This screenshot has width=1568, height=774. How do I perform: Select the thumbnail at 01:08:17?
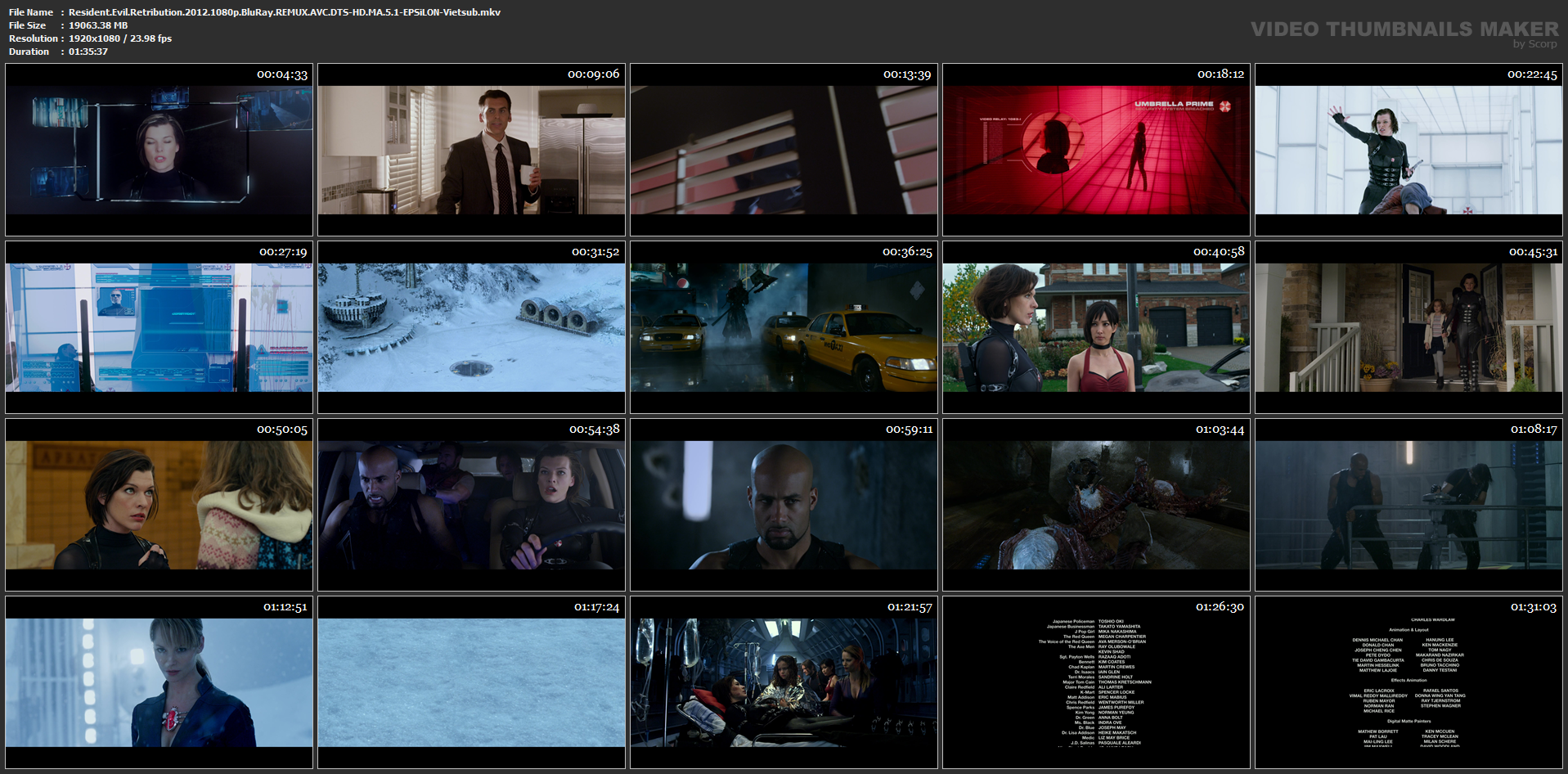click(1409, 505)
